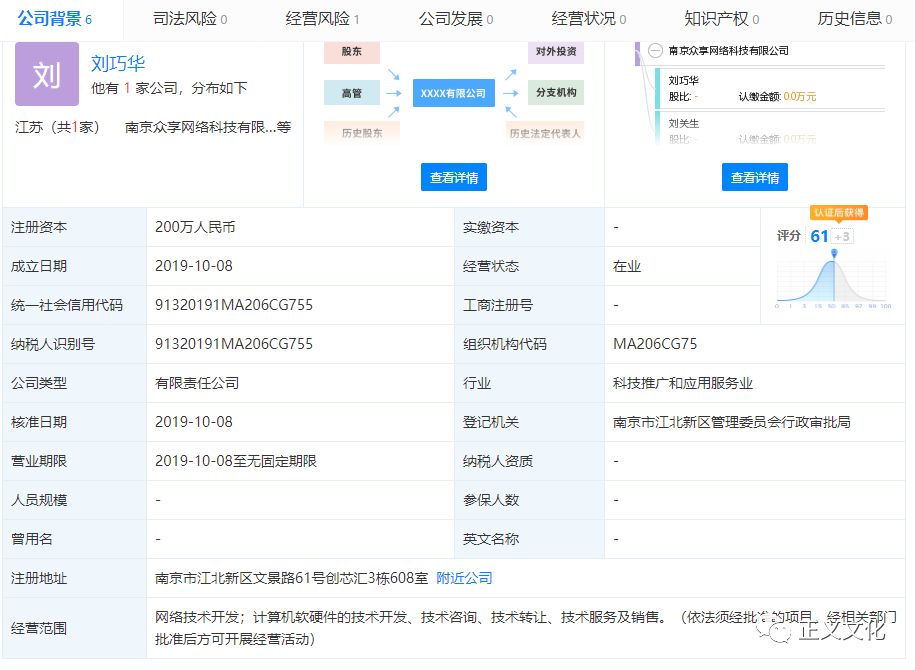Select the 经营状况 tab

[x=589, y=19]
